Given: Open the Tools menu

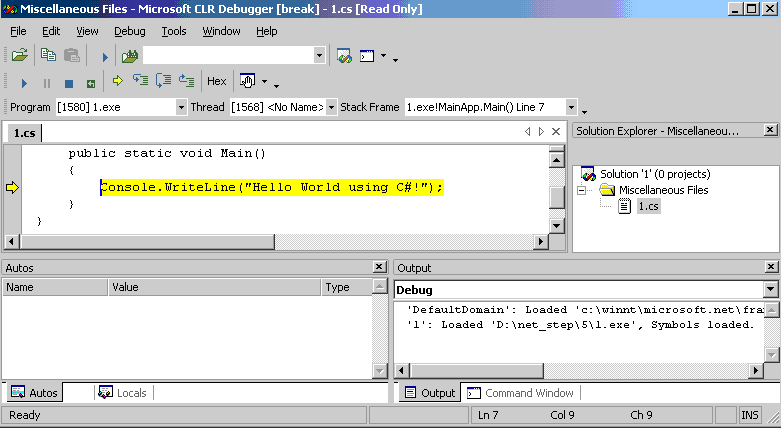Looking at the screenshot, I should point(173,31).
